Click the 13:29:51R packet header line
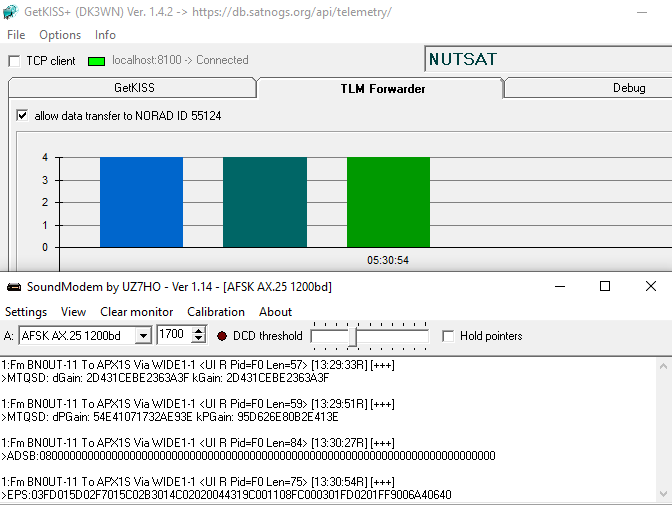The height and width of the screenshot is (505, 672). (198, 404)
